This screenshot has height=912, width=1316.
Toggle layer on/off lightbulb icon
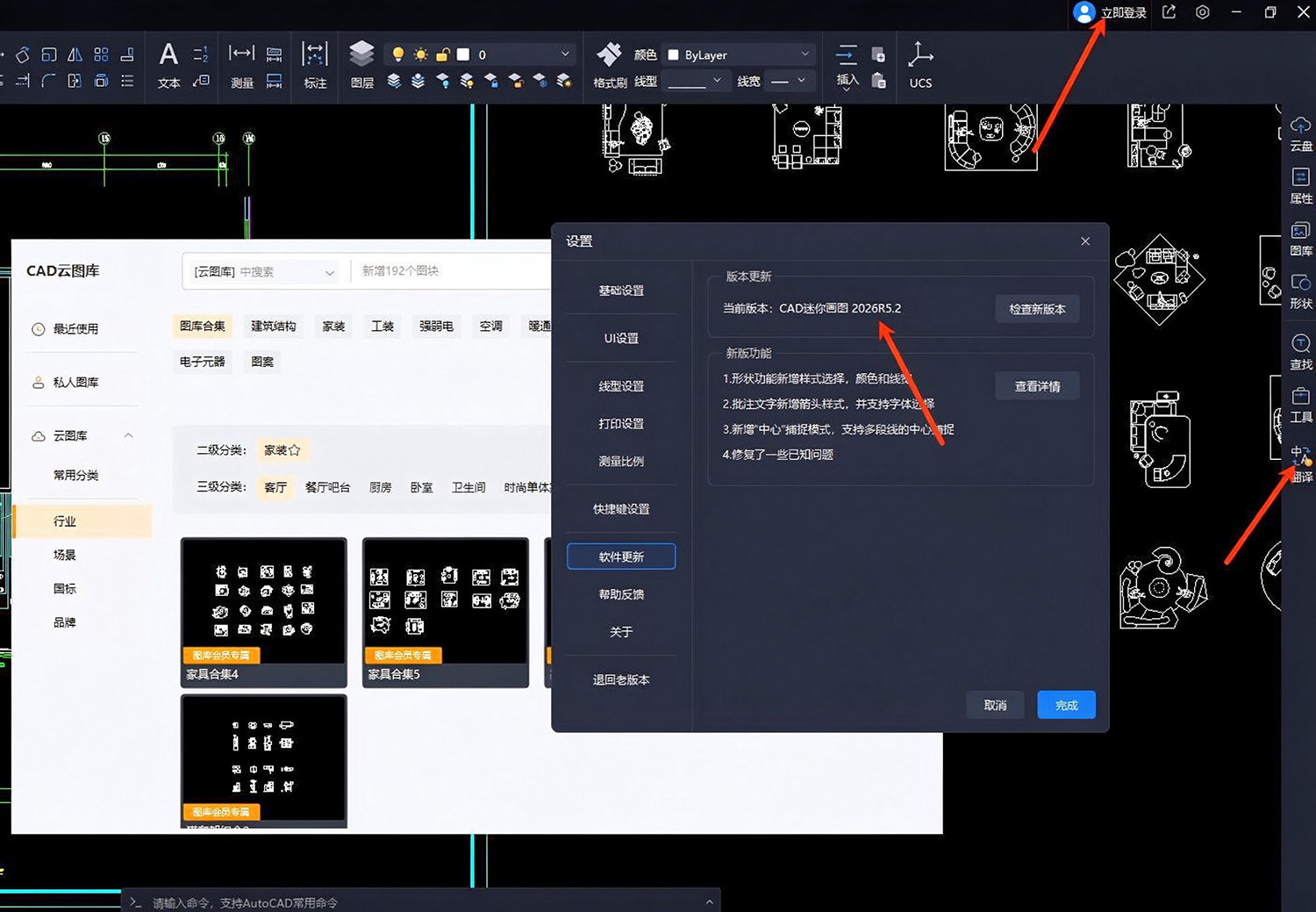[398, 54]
